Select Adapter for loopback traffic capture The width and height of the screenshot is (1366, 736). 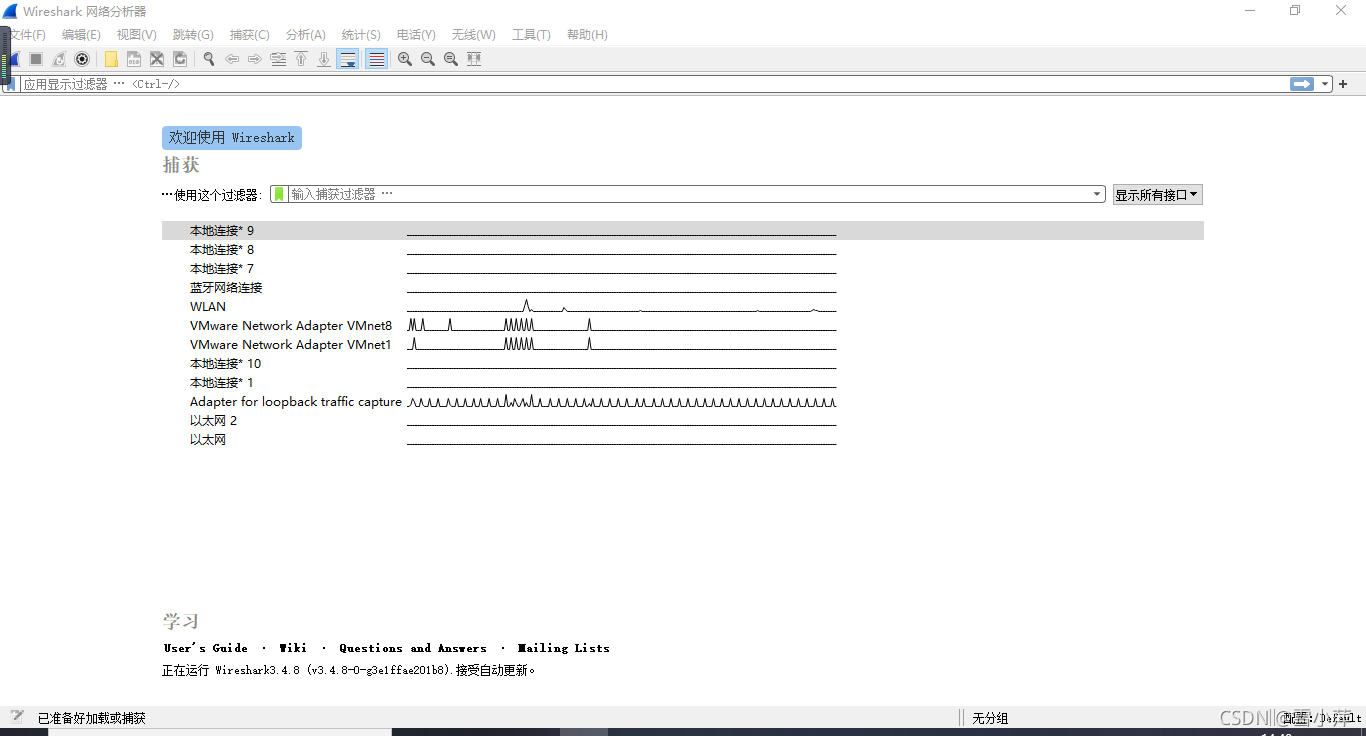[x=683, y=402]
